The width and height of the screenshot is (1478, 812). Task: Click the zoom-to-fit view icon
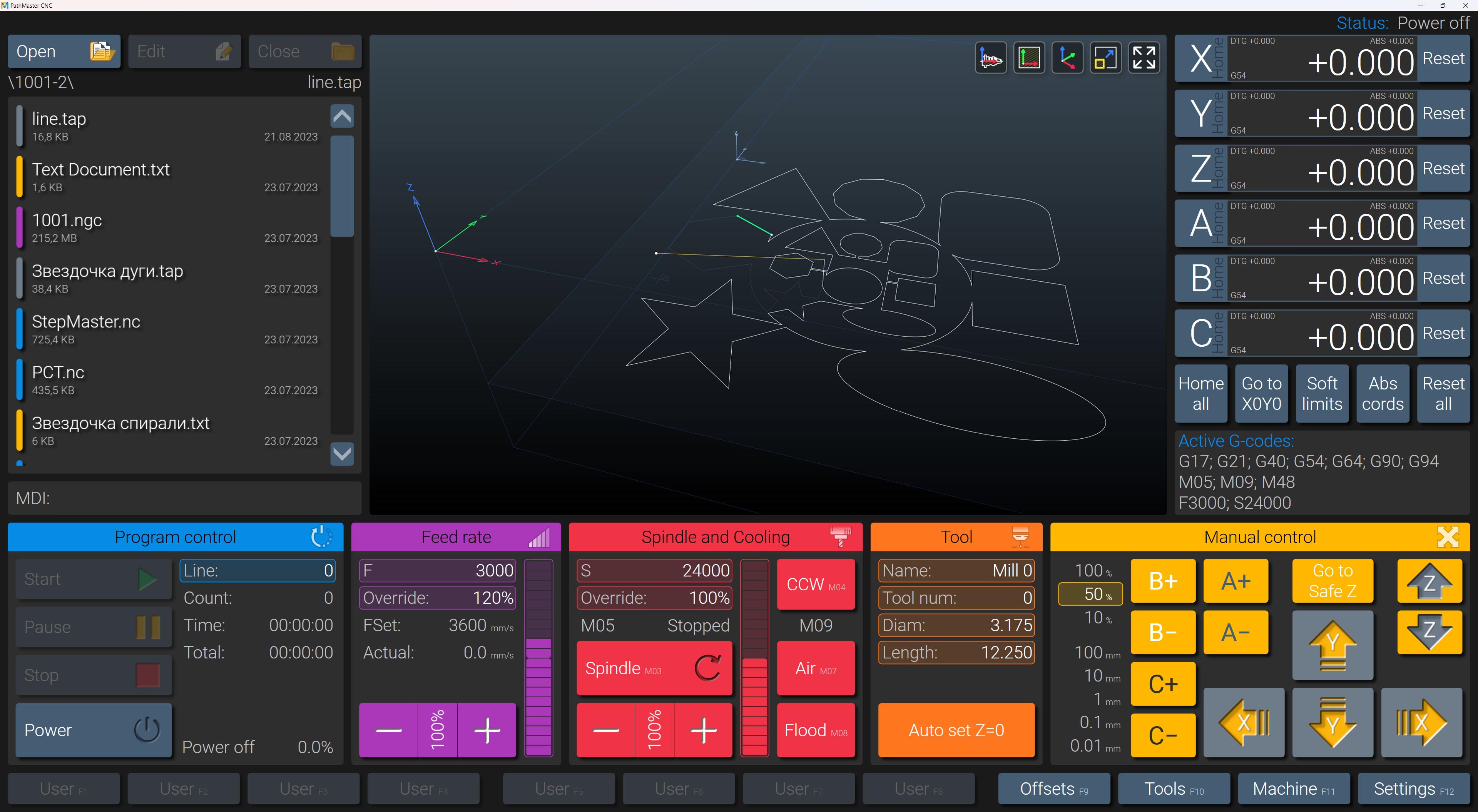pos(1105,58)
